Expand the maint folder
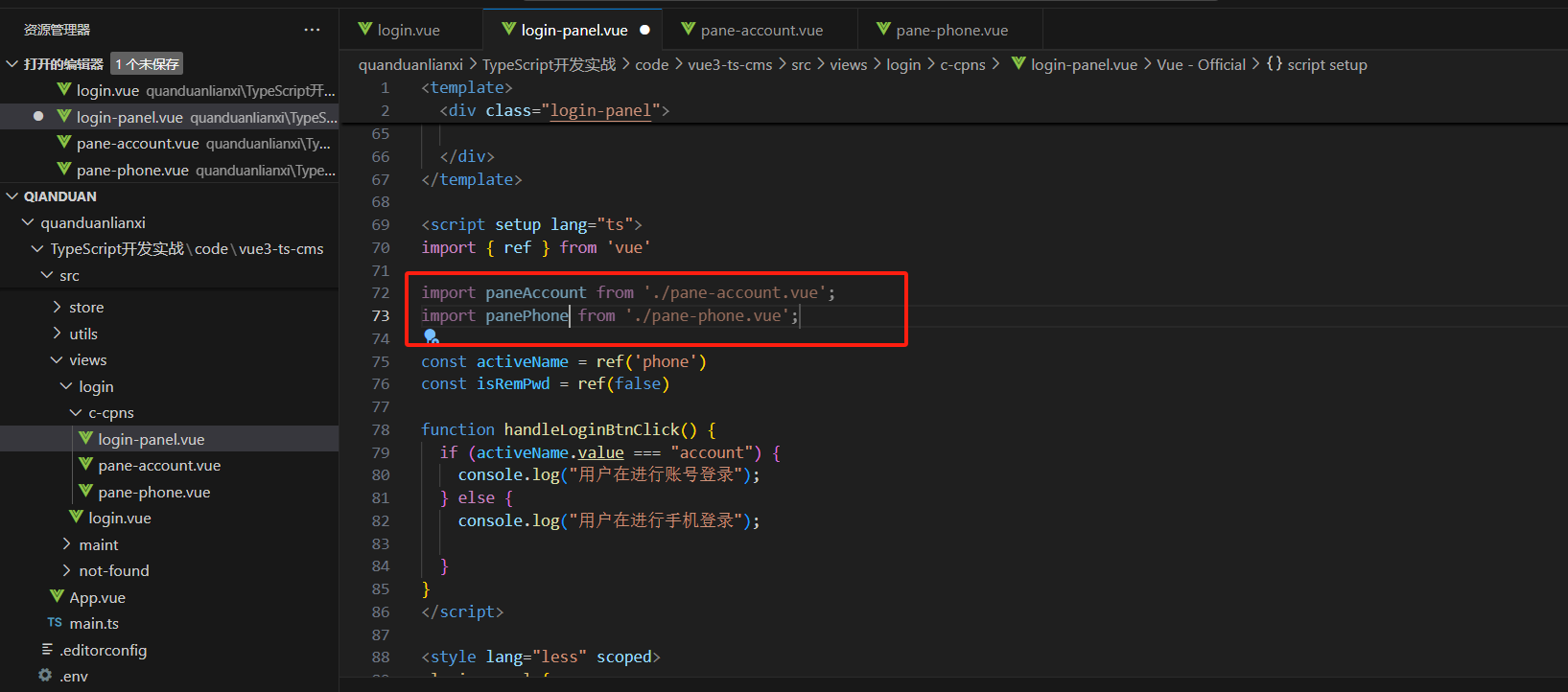This screenshot has width=1568, height=692. coord(66,544)
